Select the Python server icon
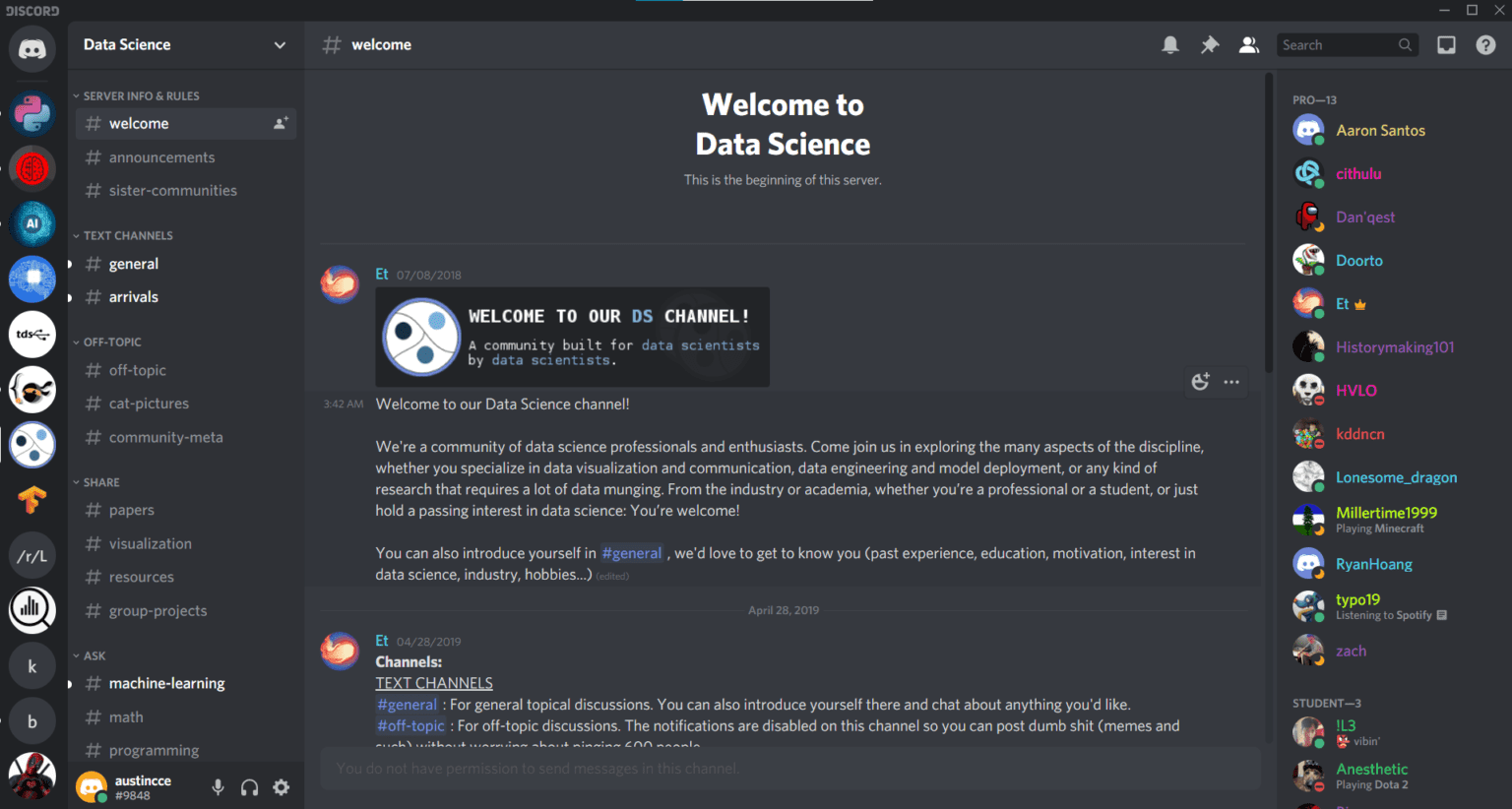This screenshot has width=1512, height=809. point(32,113)
